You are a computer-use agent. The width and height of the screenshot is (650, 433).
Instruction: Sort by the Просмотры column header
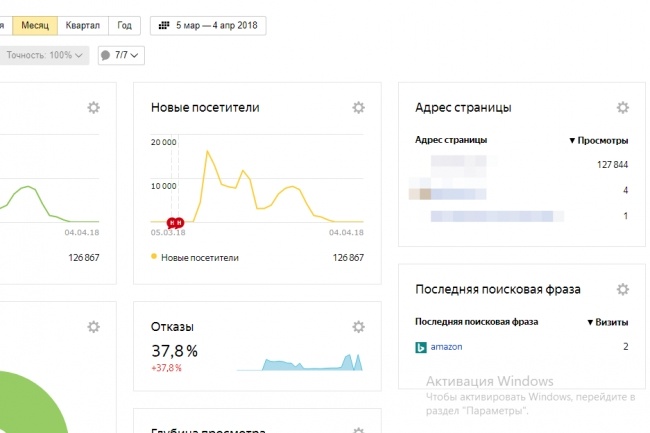pyautogui.click(x=599, y=140)
